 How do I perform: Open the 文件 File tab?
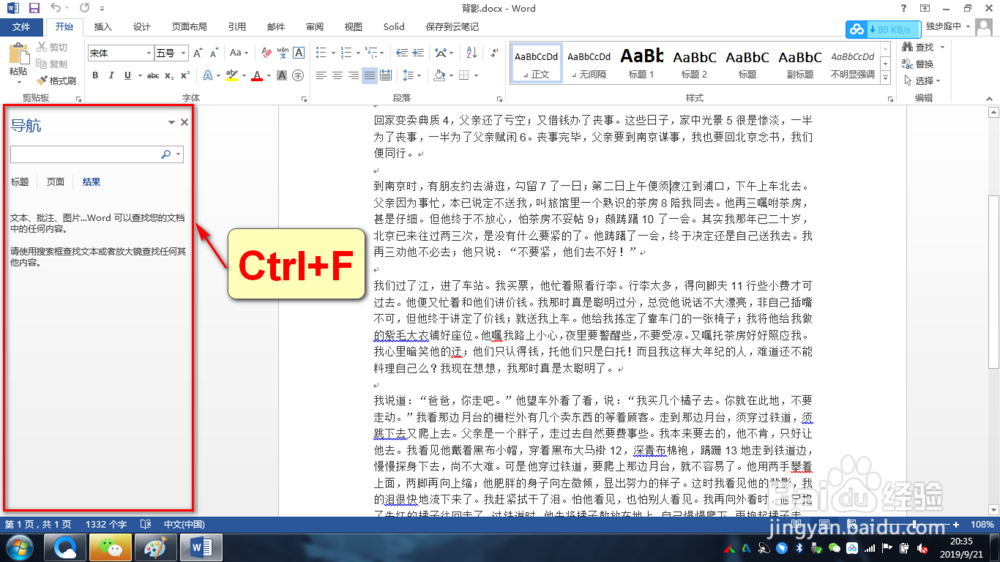pyautogui.click(x=21, y=27)
